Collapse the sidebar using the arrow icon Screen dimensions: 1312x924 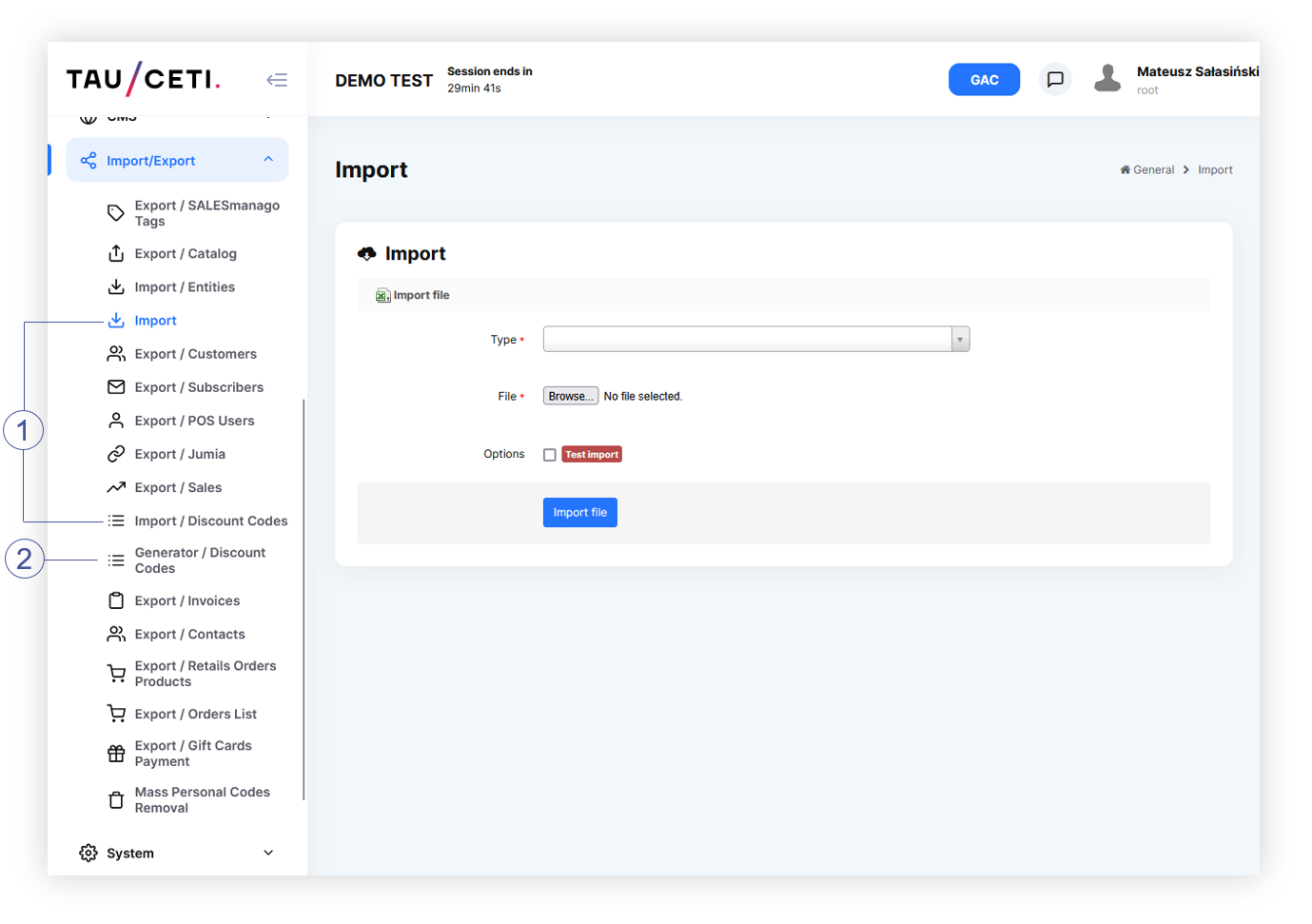277,80
